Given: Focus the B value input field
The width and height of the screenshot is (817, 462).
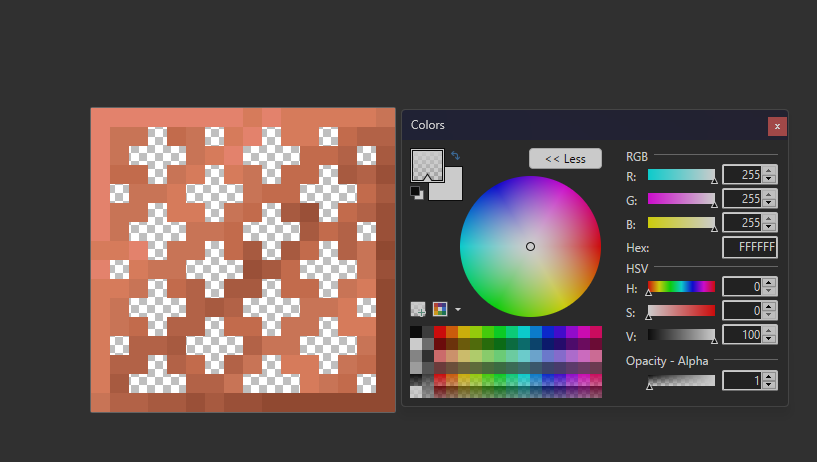Looking at the screenshot, I should [x=742, y=222].
